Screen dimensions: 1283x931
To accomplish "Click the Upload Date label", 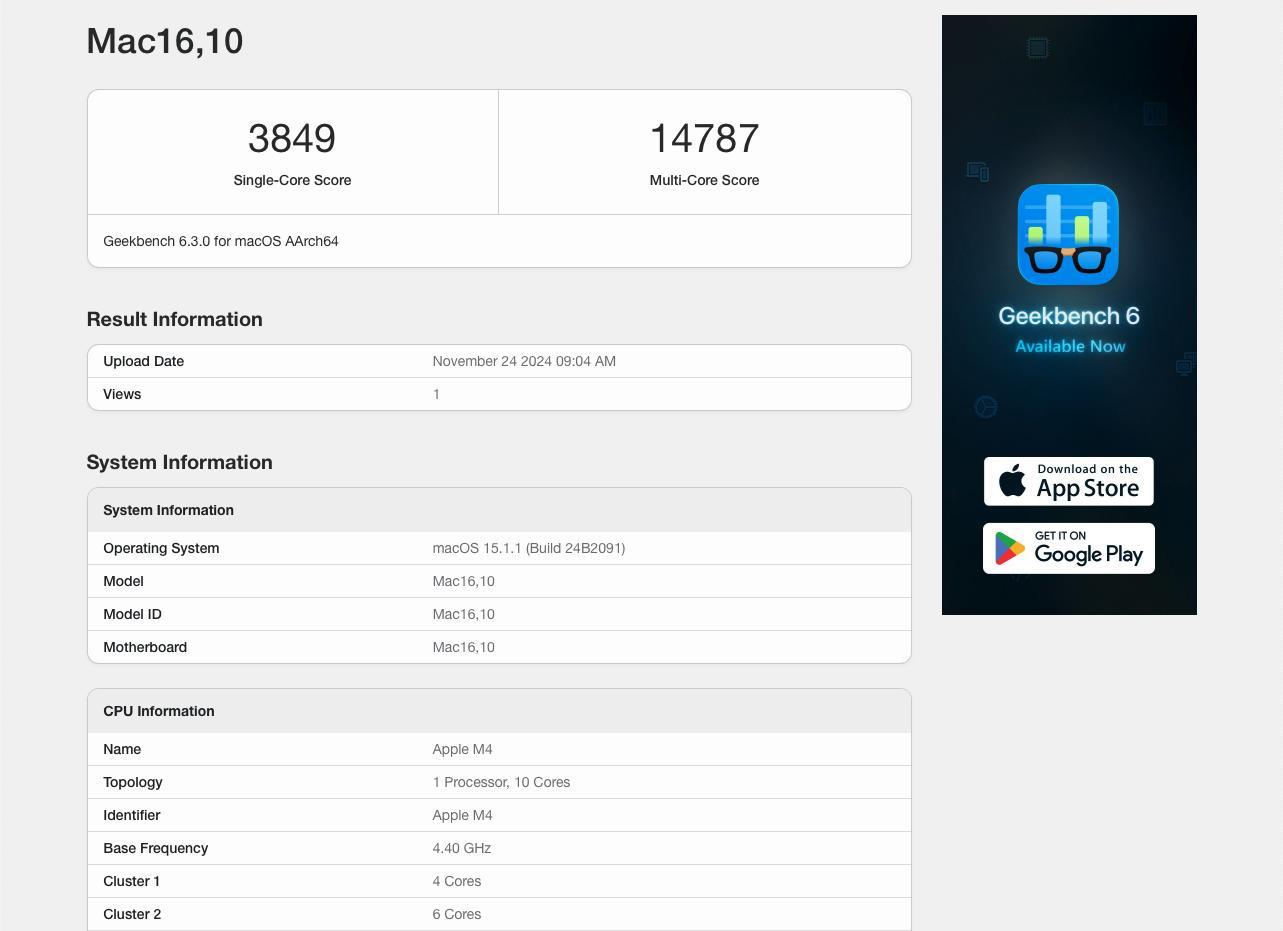I will click(143, 361).
